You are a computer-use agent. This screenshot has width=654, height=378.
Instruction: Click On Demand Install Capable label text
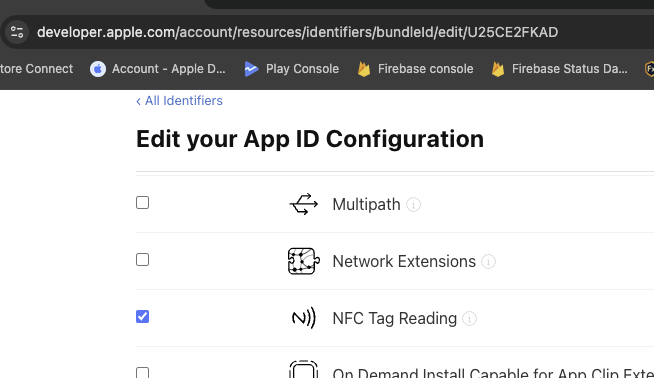coord(493,373)
